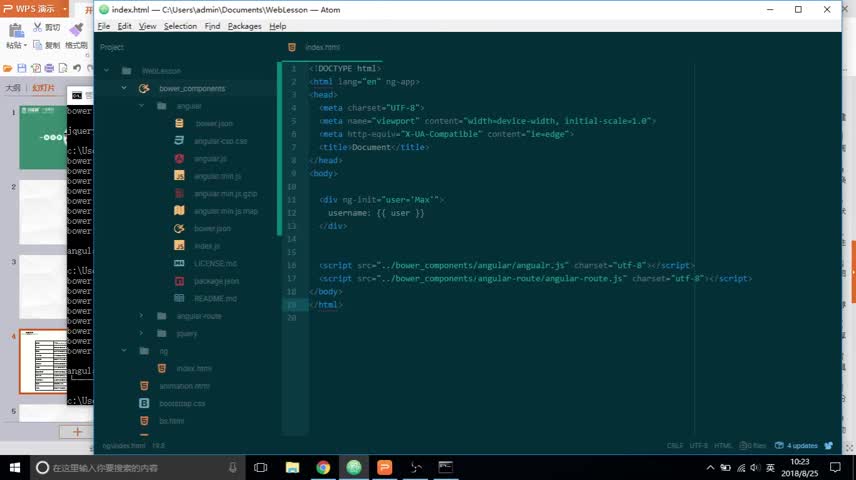
Task: Click the angular folder icon
Action: [162, 106]
